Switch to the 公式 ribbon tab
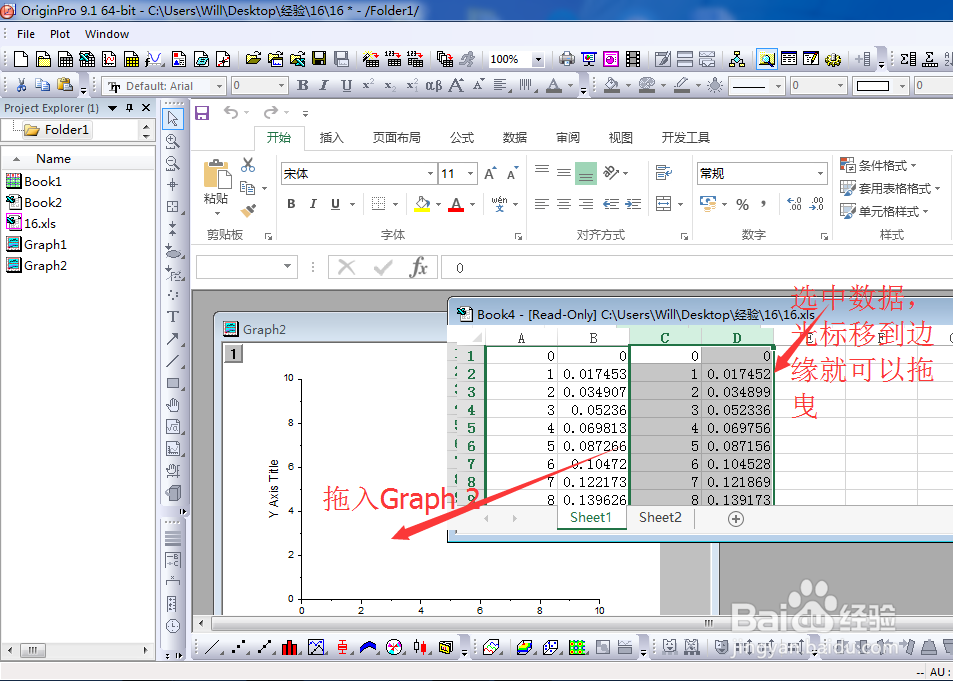This screenshot has width=953, height=681. tap(461, 137)
